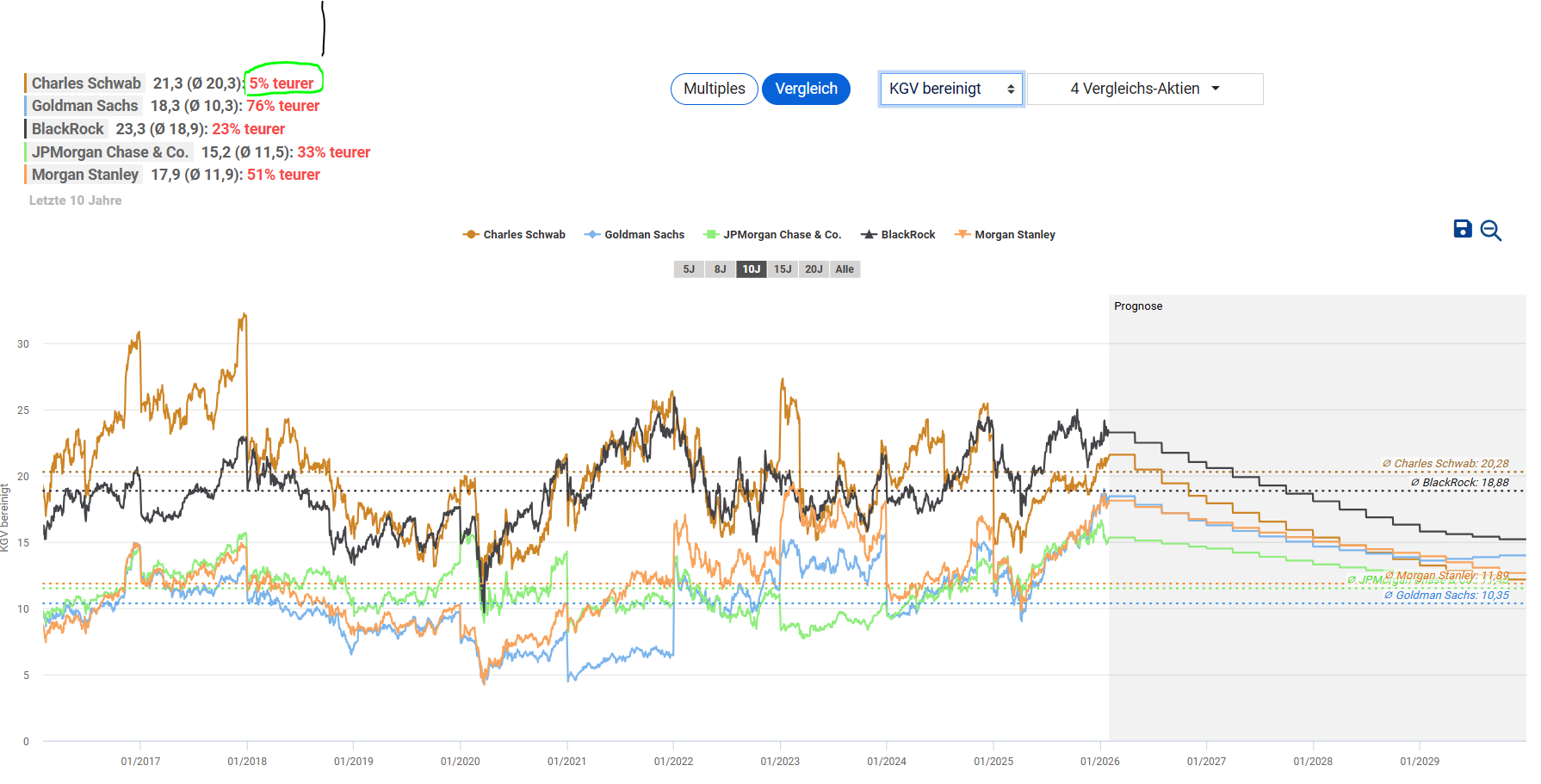1541x784 pixels.
Task: Toggle BlackRock series in chart legend
Action: (x=898, y=235)
